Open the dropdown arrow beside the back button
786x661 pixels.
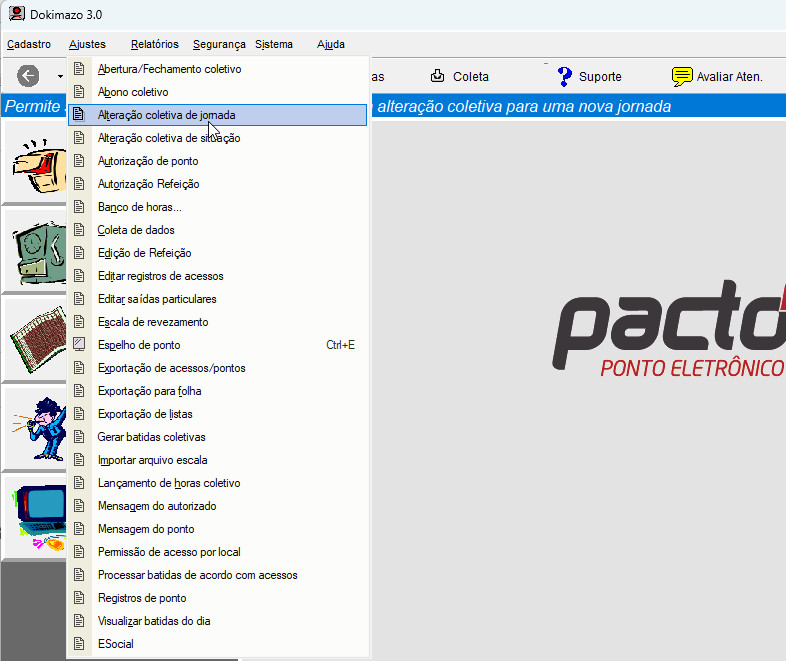point(59,77)
